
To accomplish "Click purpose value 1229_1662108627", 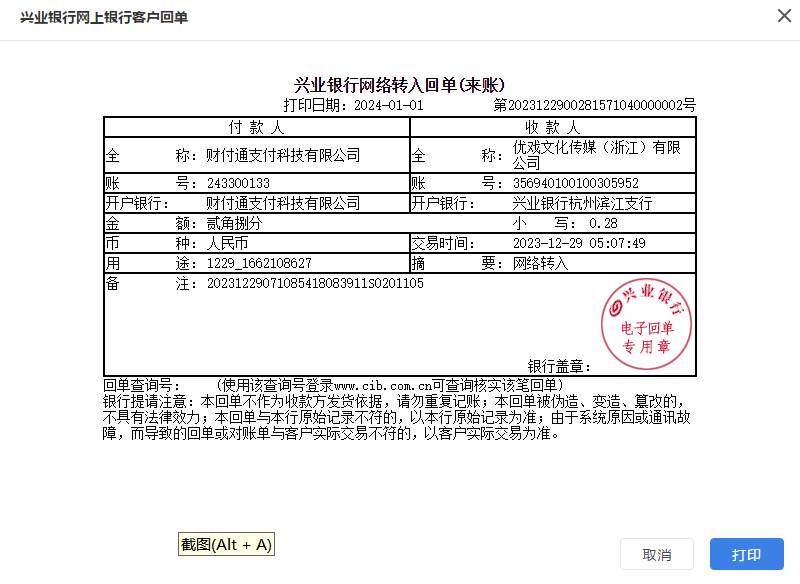I will point(259,263).
